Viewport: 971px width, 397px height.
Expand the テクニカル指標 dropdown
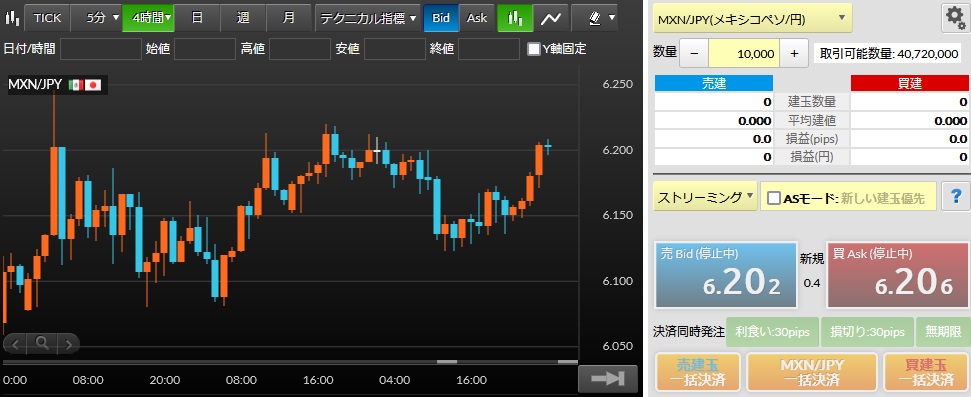(x=367, y=18)
